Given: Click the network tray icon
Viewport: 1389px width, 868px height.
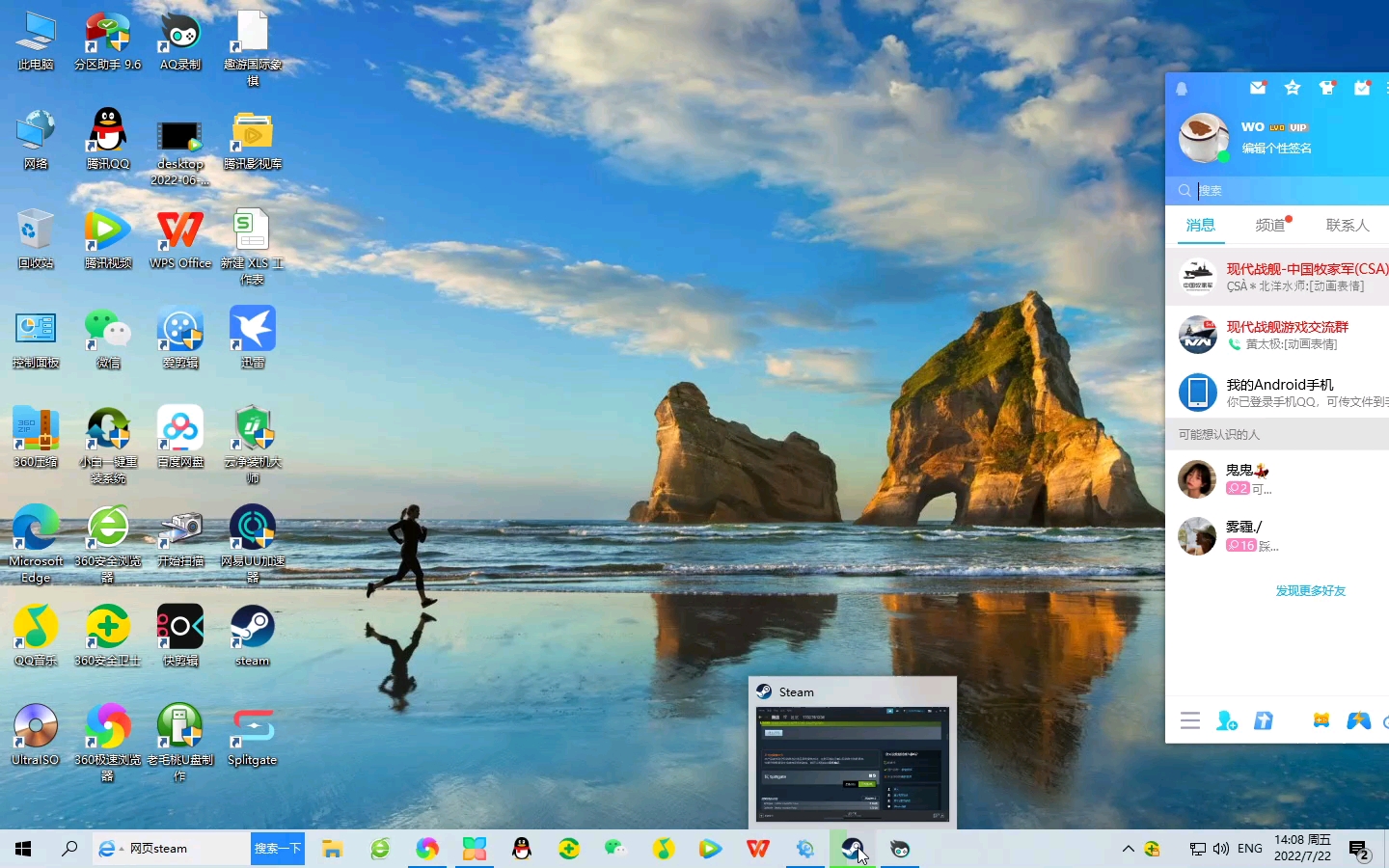Looking at the screenshot, I should 1198,849.
